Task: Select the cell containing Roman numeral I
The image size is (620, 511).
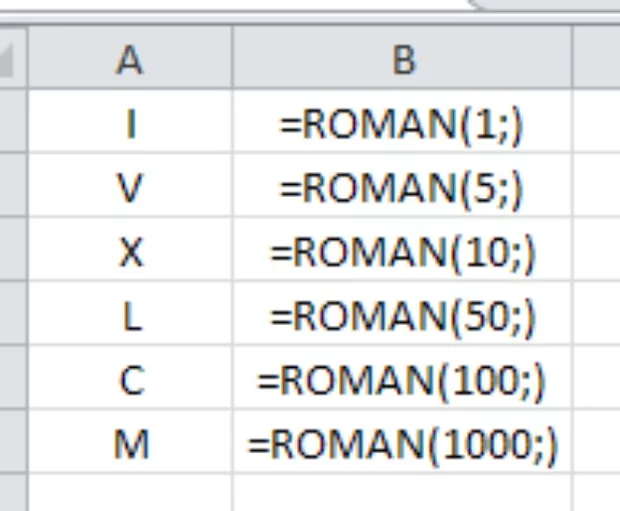Action: (130, 124)
